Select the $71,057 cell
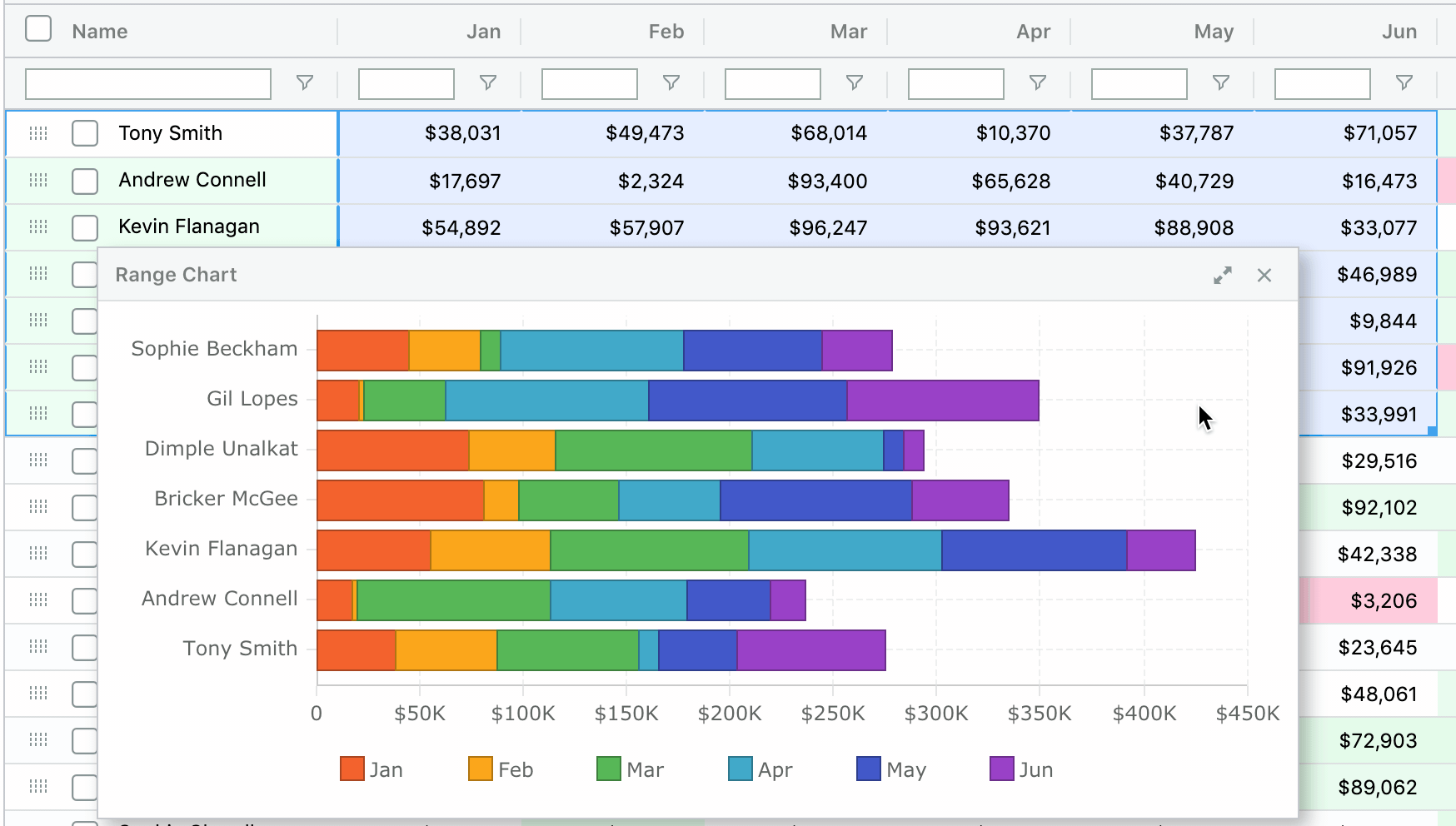 [x=1346, y=133]
